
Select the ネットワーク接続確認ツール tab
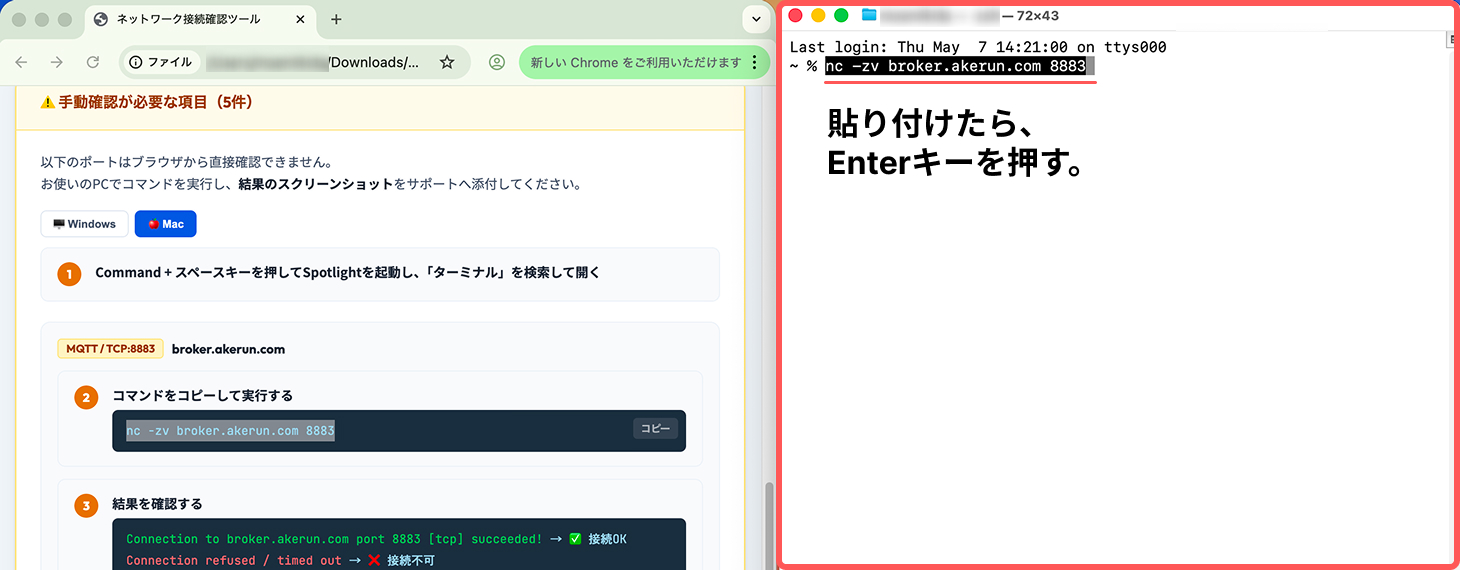coord(201,19)
